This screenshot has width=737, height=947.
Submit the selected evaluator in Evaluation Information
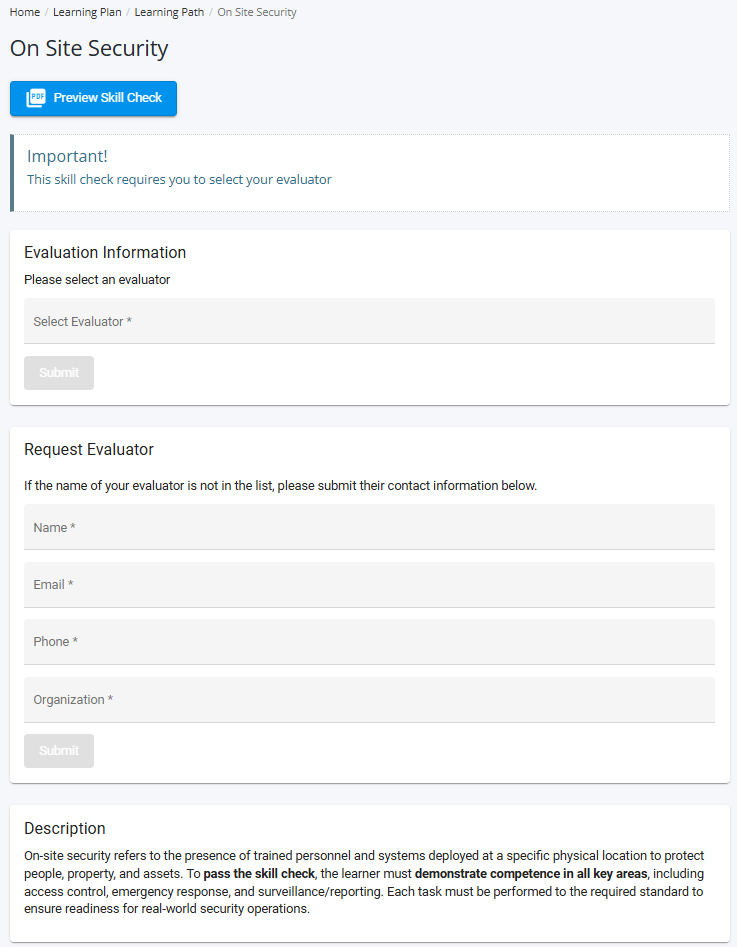[x=59, y=373]
